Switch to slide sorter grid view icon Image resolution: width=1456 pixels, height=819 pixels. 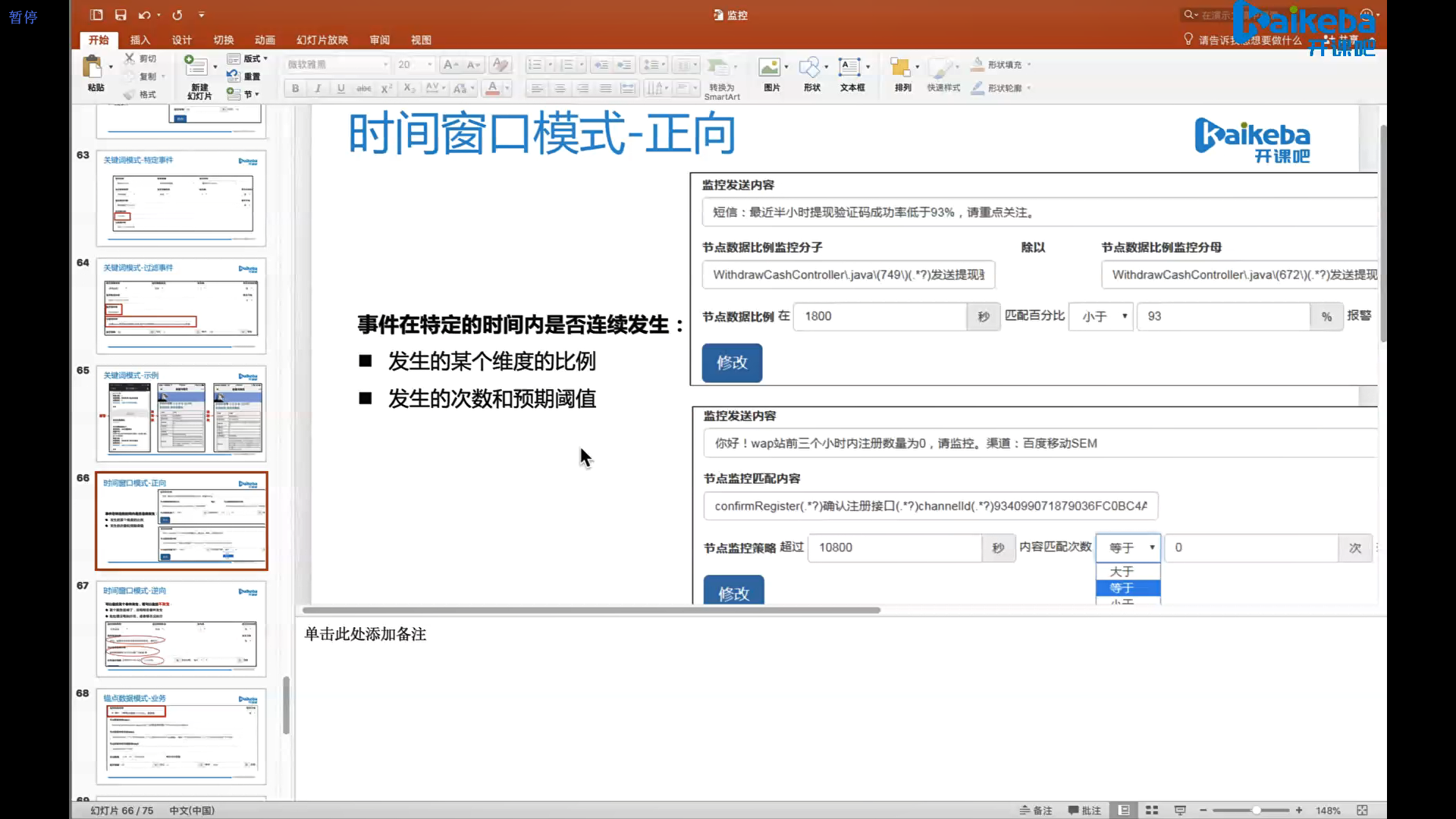click(x=1152, y=810)
